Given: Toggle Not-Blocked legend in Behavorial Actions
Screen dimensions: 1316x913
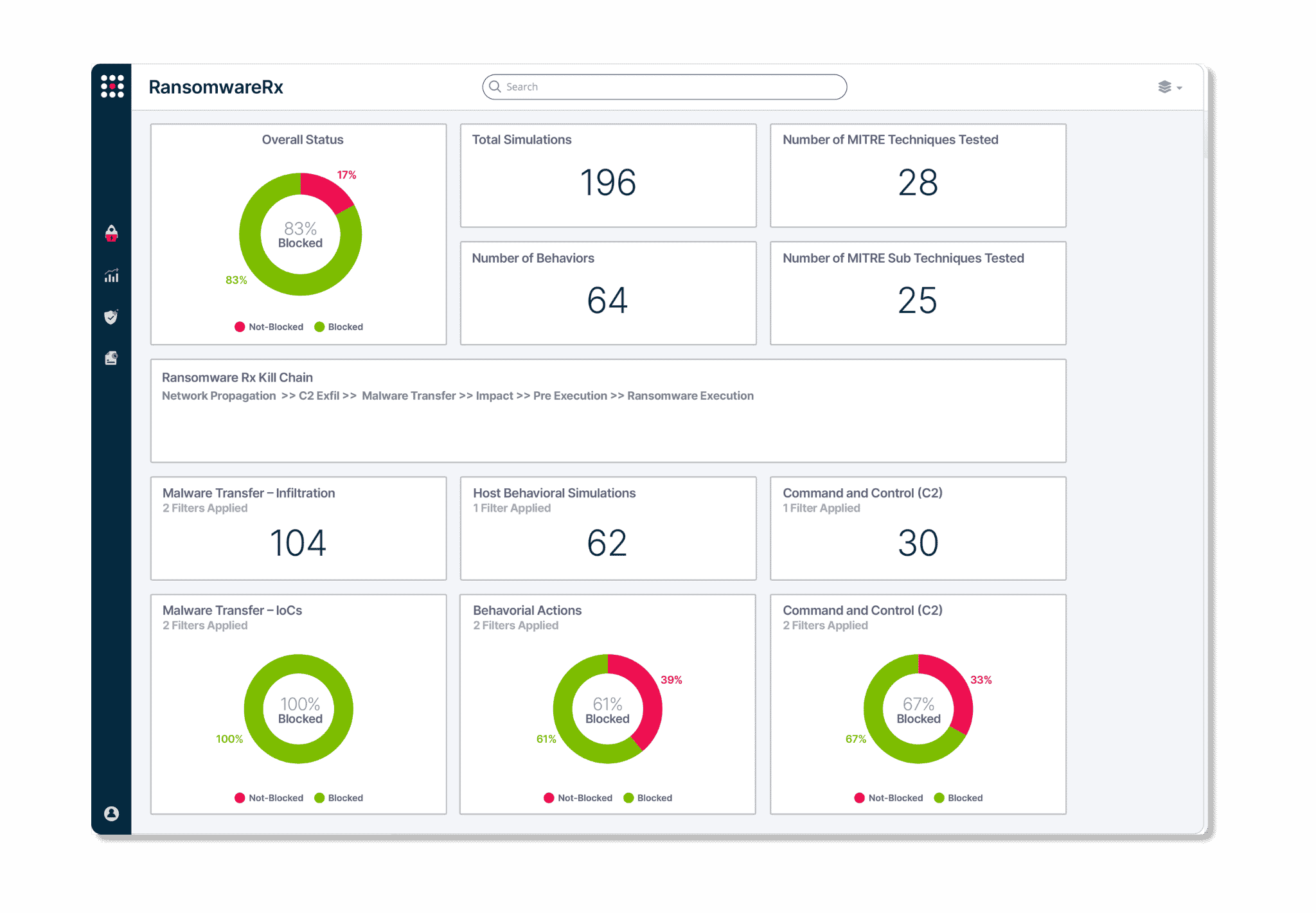Looking at the screenshot, I should pos(578,797).
